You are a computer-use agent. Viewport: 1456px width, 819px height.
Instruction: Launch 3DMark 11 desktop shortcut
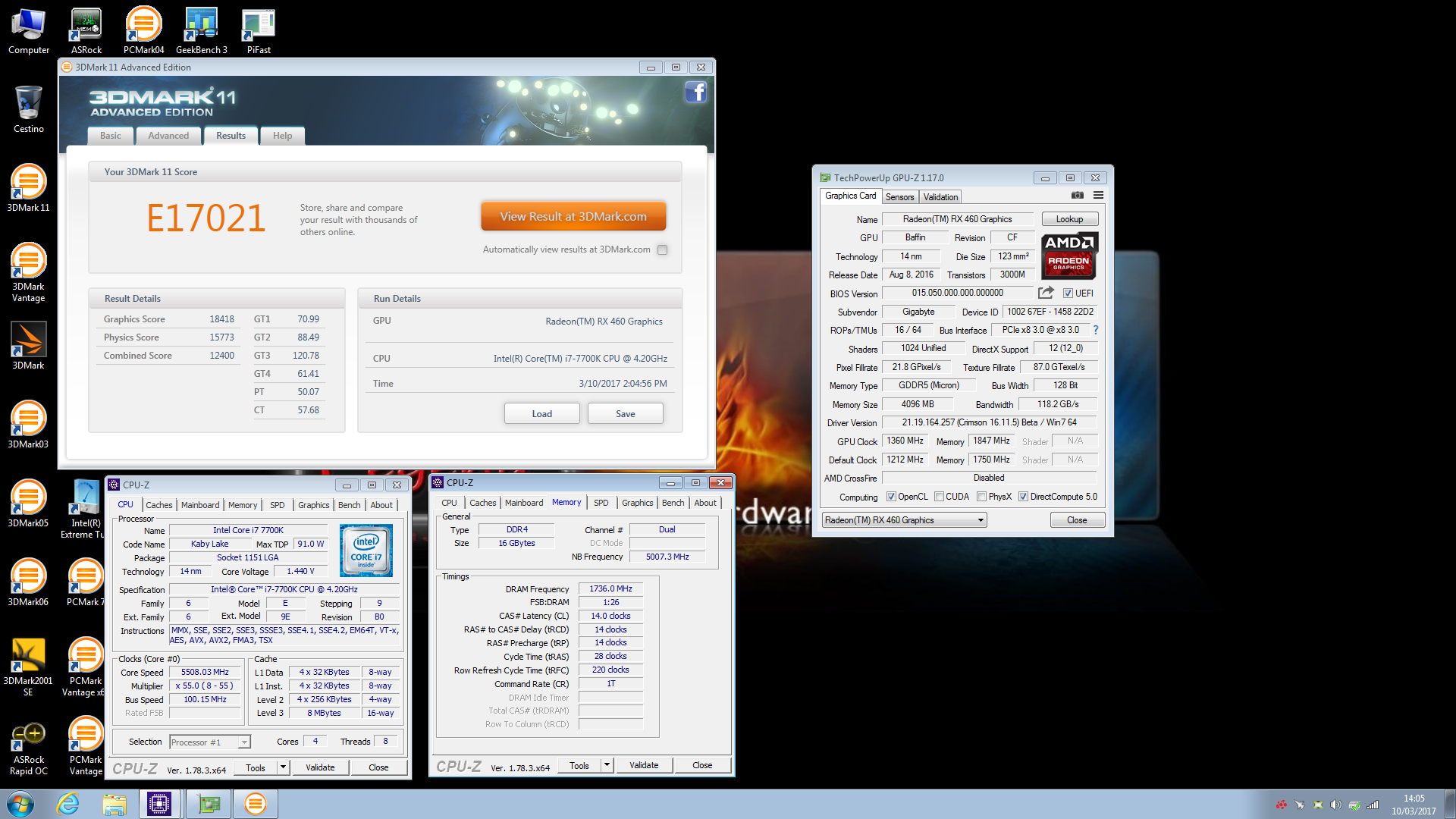point(28,188)
